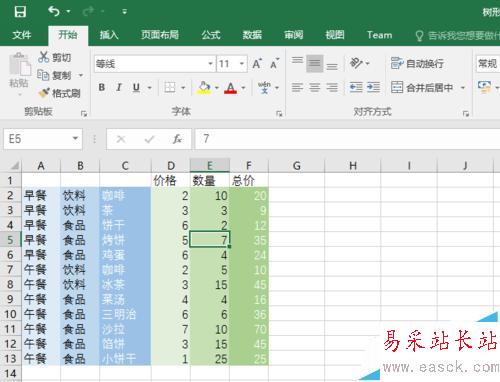
Task: Open the 常规 number format dropdown
Action: point(488,63)
